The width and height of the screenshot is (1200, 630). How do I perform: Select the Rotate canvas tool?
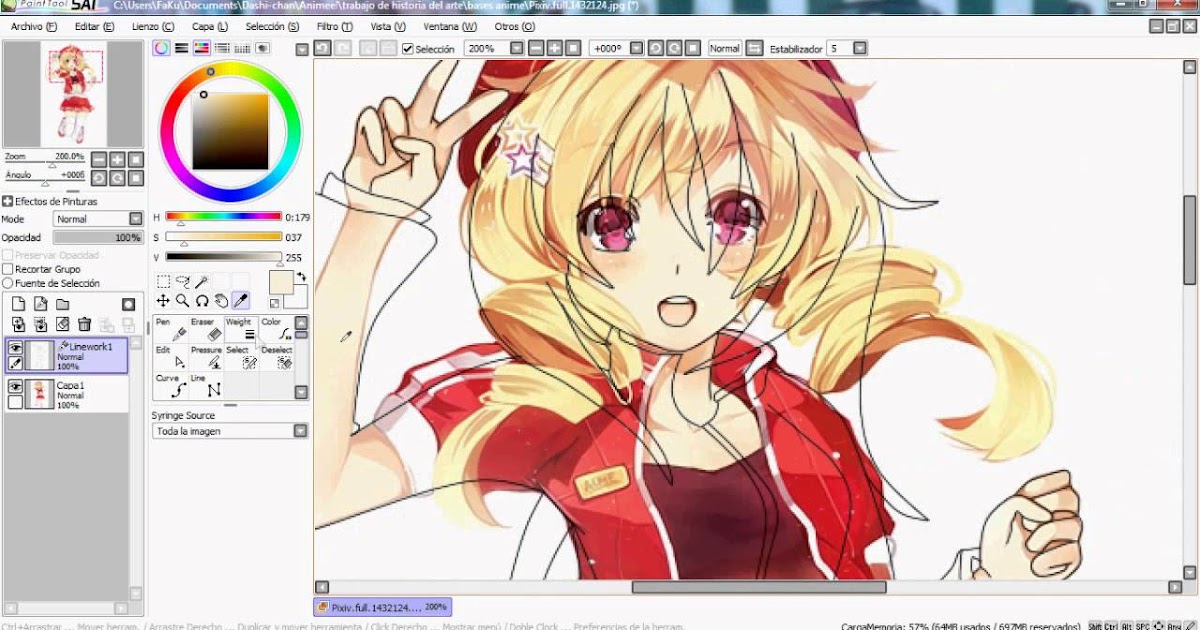coord(202,300)
